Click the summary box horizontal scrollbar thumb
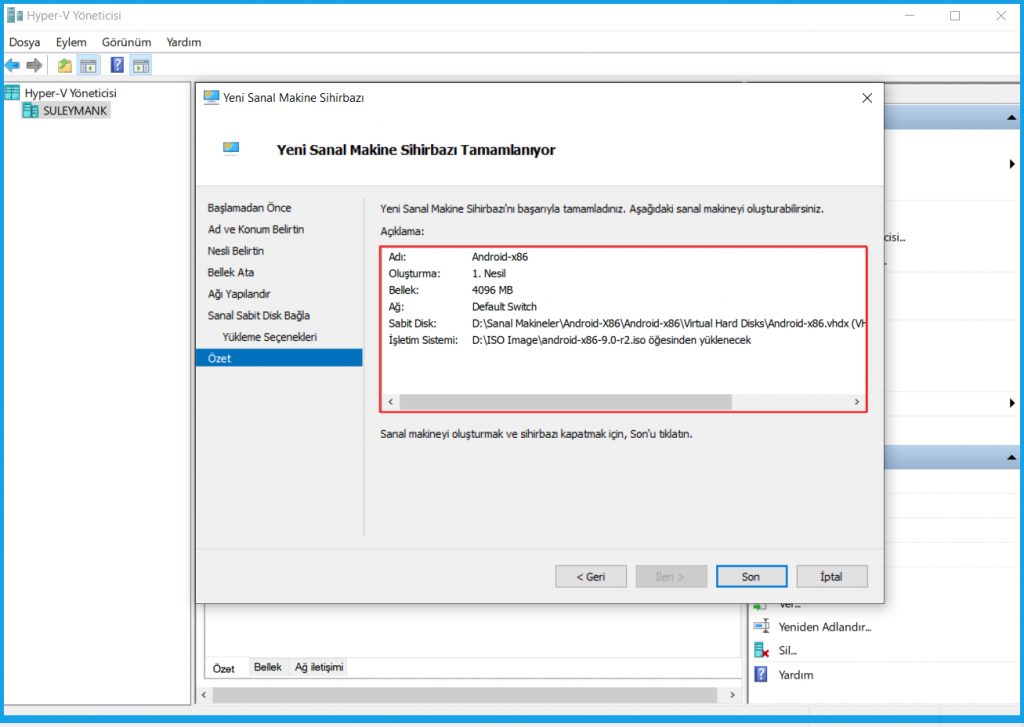The image size is (1024, 727). click(566, 402)
